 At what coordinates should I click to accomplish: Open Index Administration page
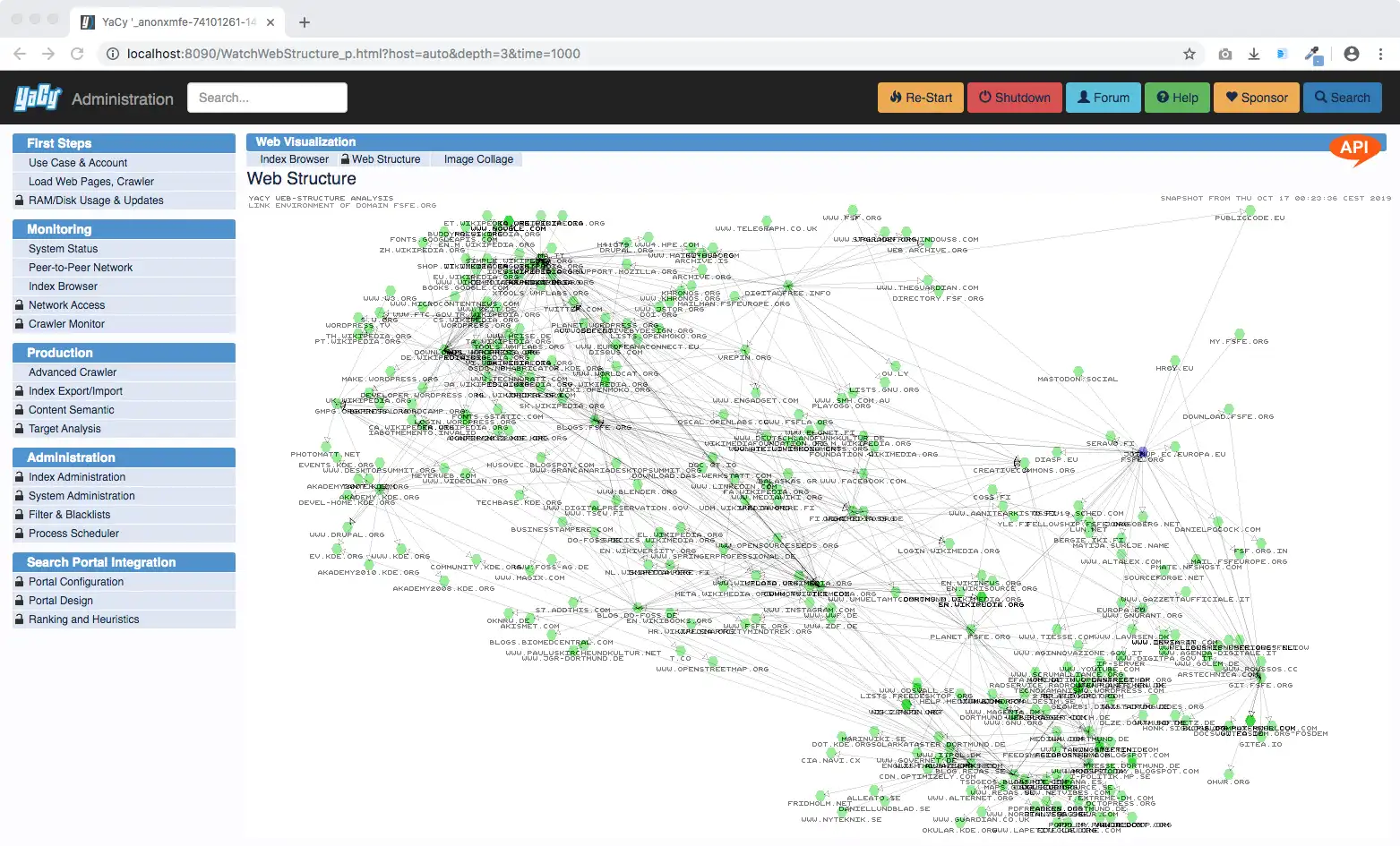125,477
